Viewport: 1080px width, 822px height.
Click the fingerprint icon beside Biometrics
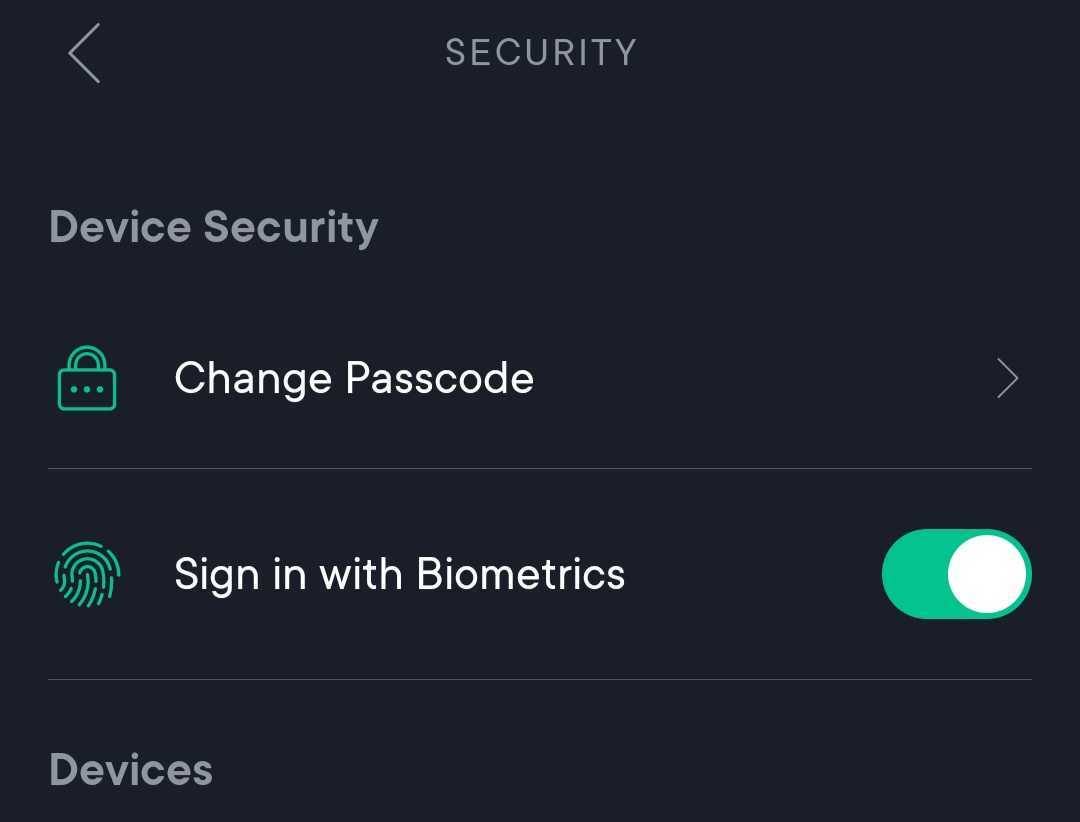pyautogui.click(x=87, y=575)
